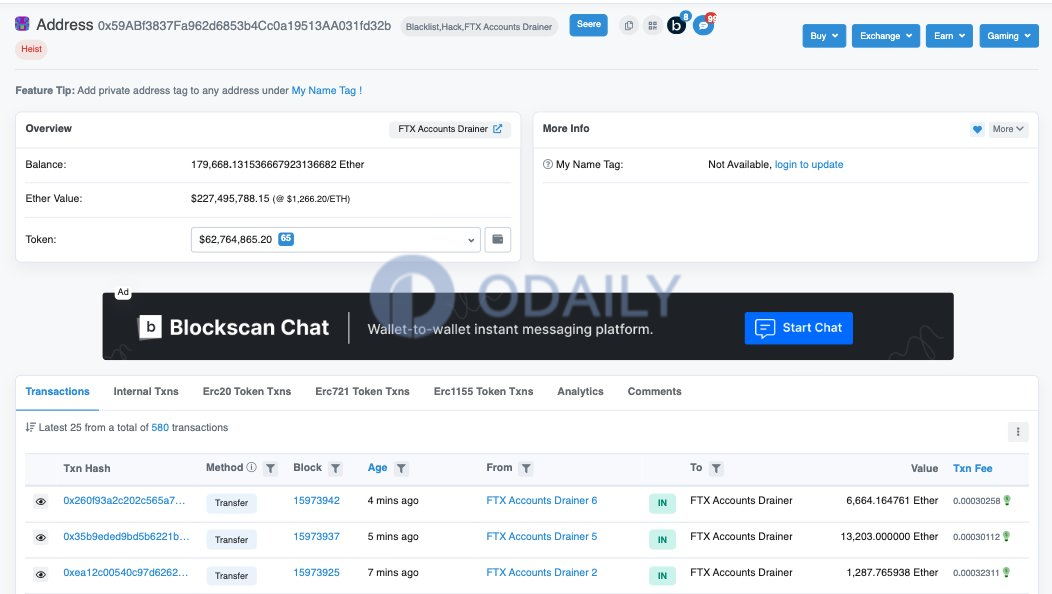The height and width of the screenshot is (594, 1052).
Task: Open the Erc721 Token Txns tab
Action: [362, 391]
